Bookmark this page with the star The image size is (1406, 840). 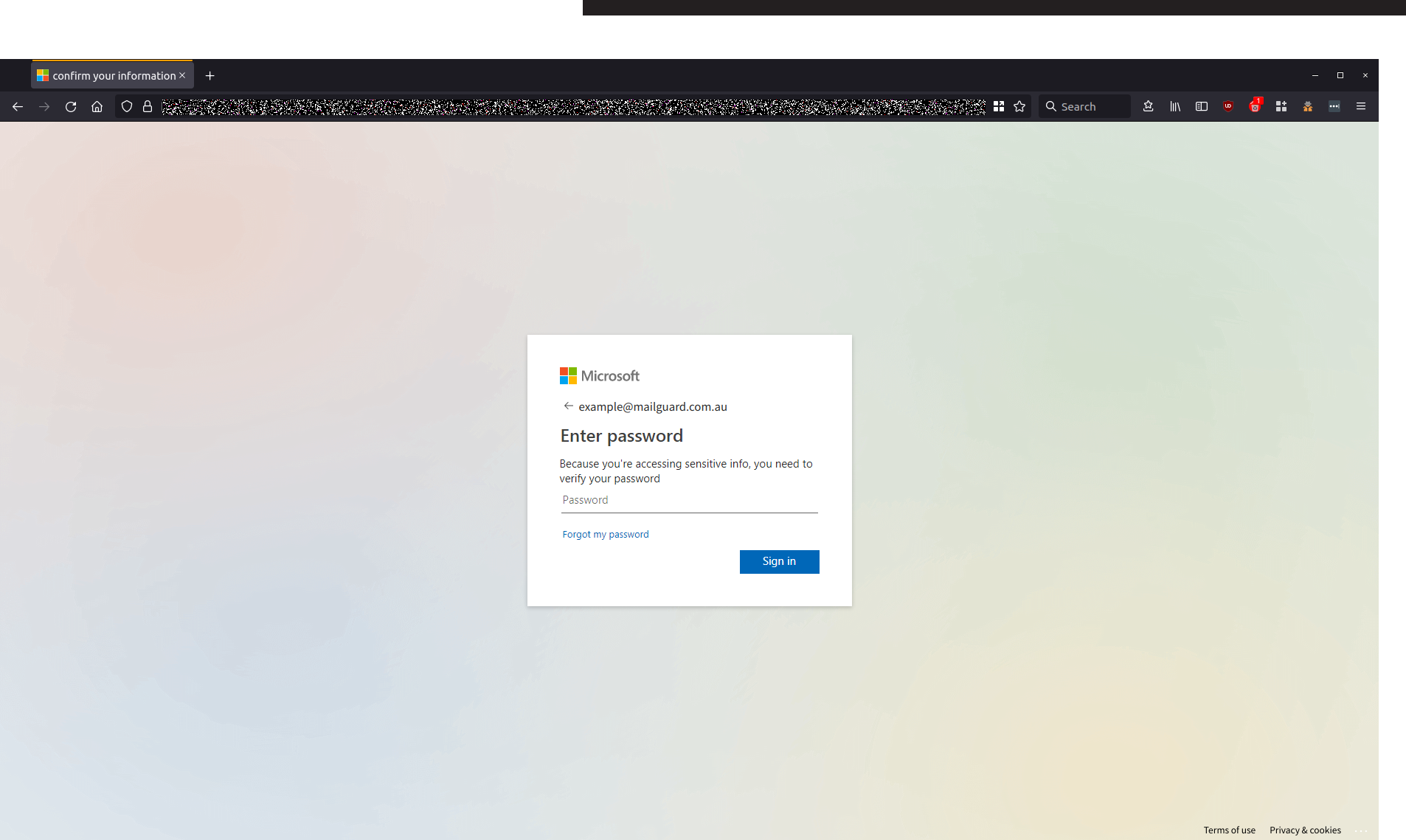[x=1019, y=107]
